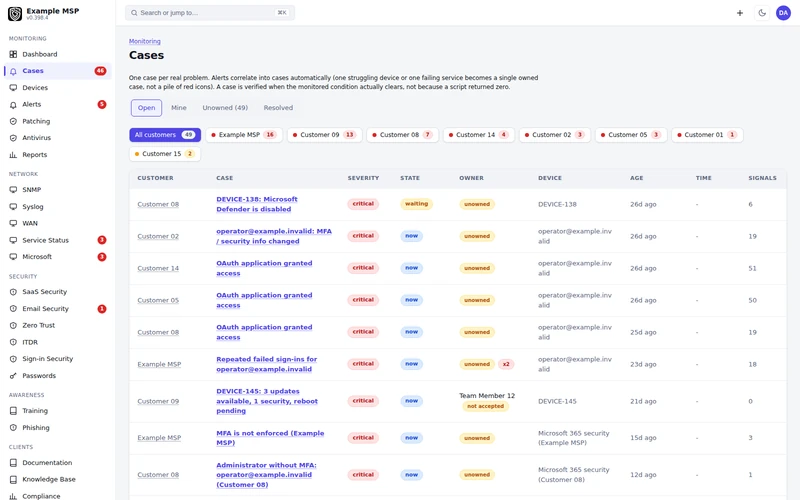Filter cases by Customer 05 chip

click(x=631, y=135)
